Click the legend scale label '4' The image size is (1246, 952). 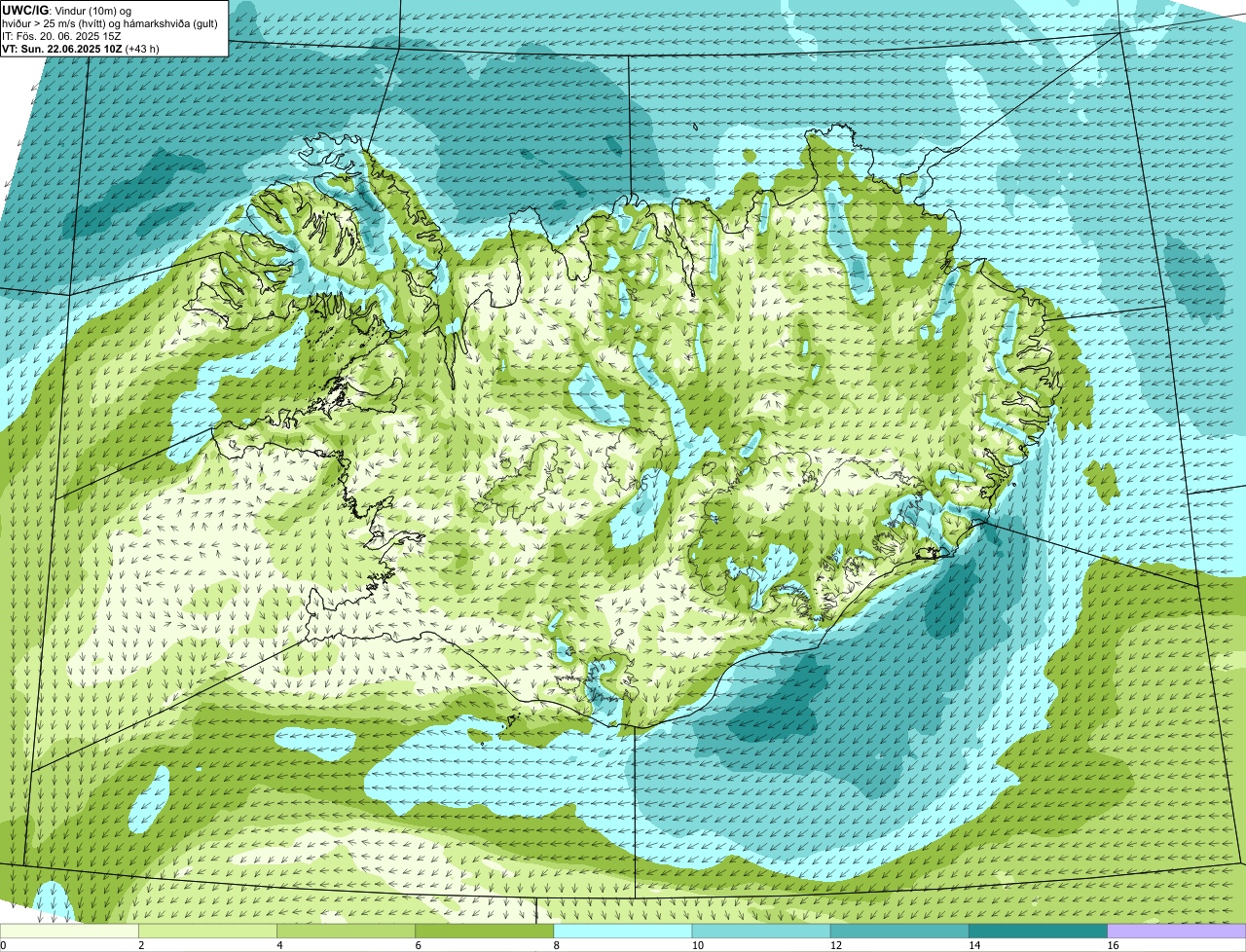click(279, 945)
